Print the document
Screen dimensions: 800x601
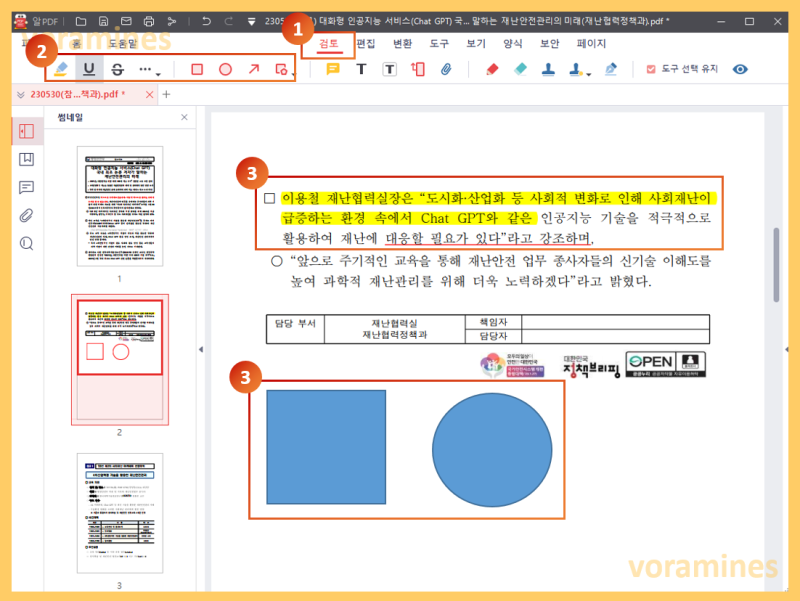click(149, 21)
